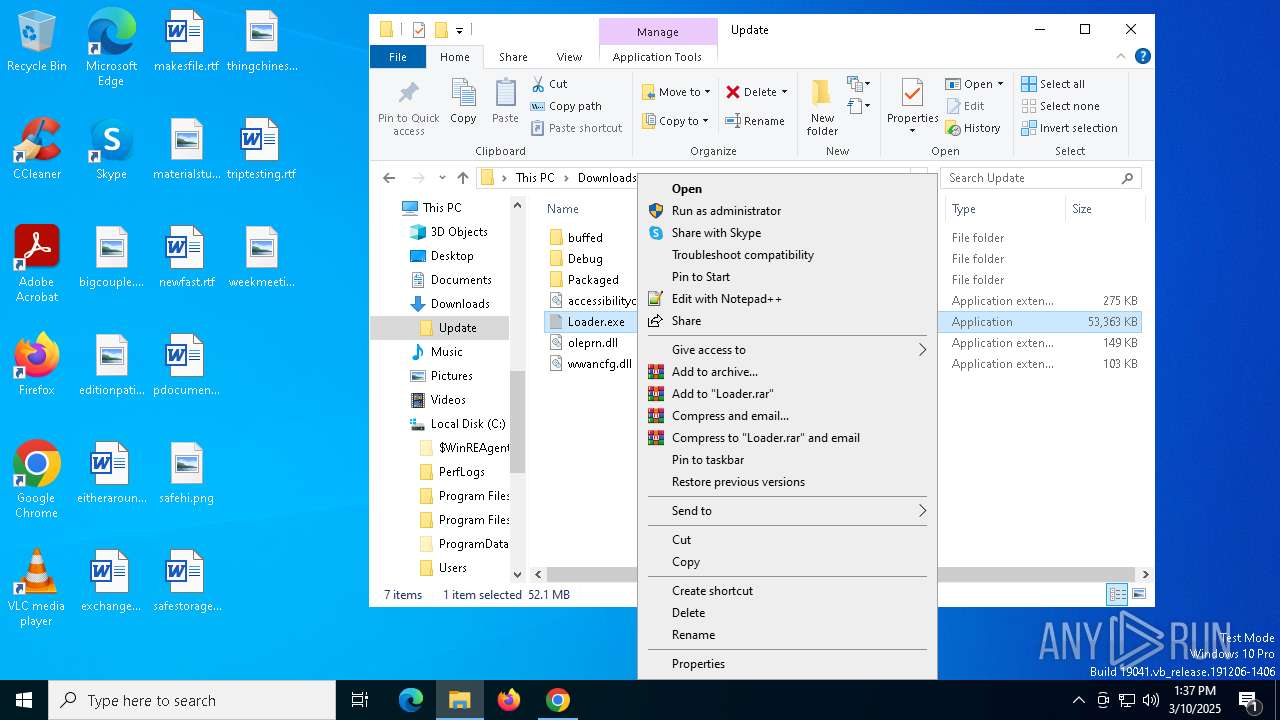
Task: Choose Share with Skype menu entry
Action: 787,233
